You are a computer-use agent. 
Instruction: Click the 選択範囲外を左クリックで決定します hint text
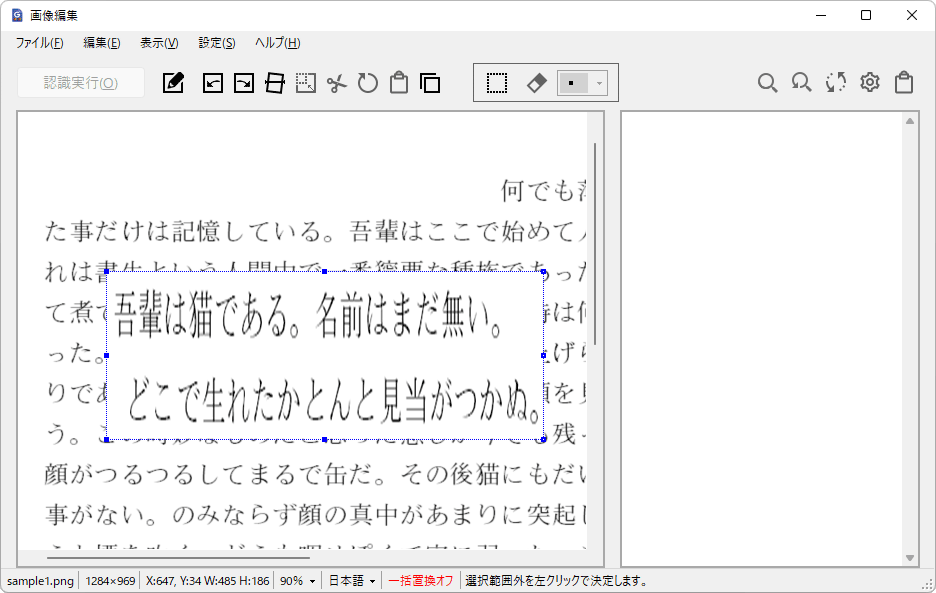coord(556,580)
